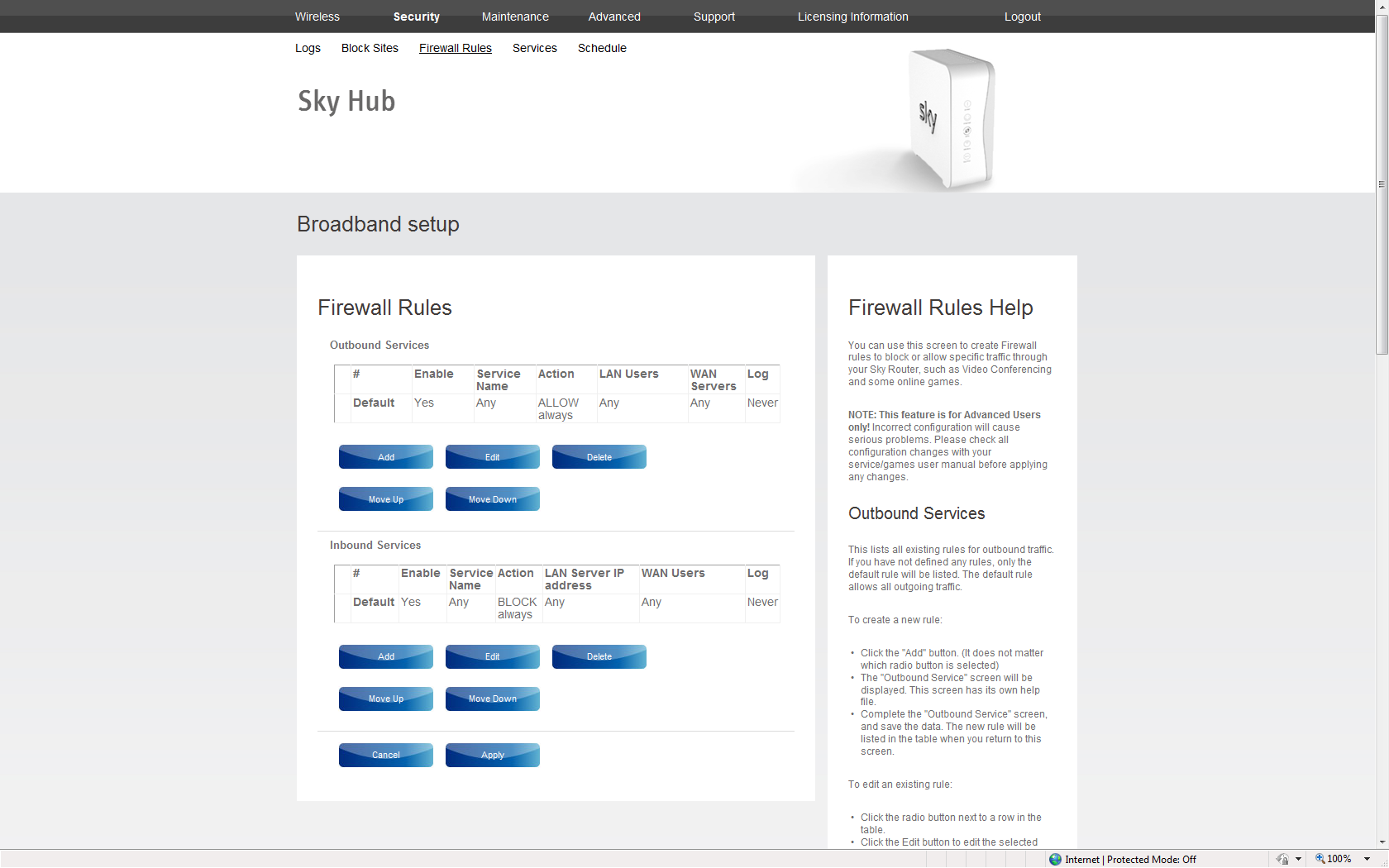Viewport: 1389px width, 868px height.
Task: Click the 'LAN Server IP address' column header
Action: (585, 579)
